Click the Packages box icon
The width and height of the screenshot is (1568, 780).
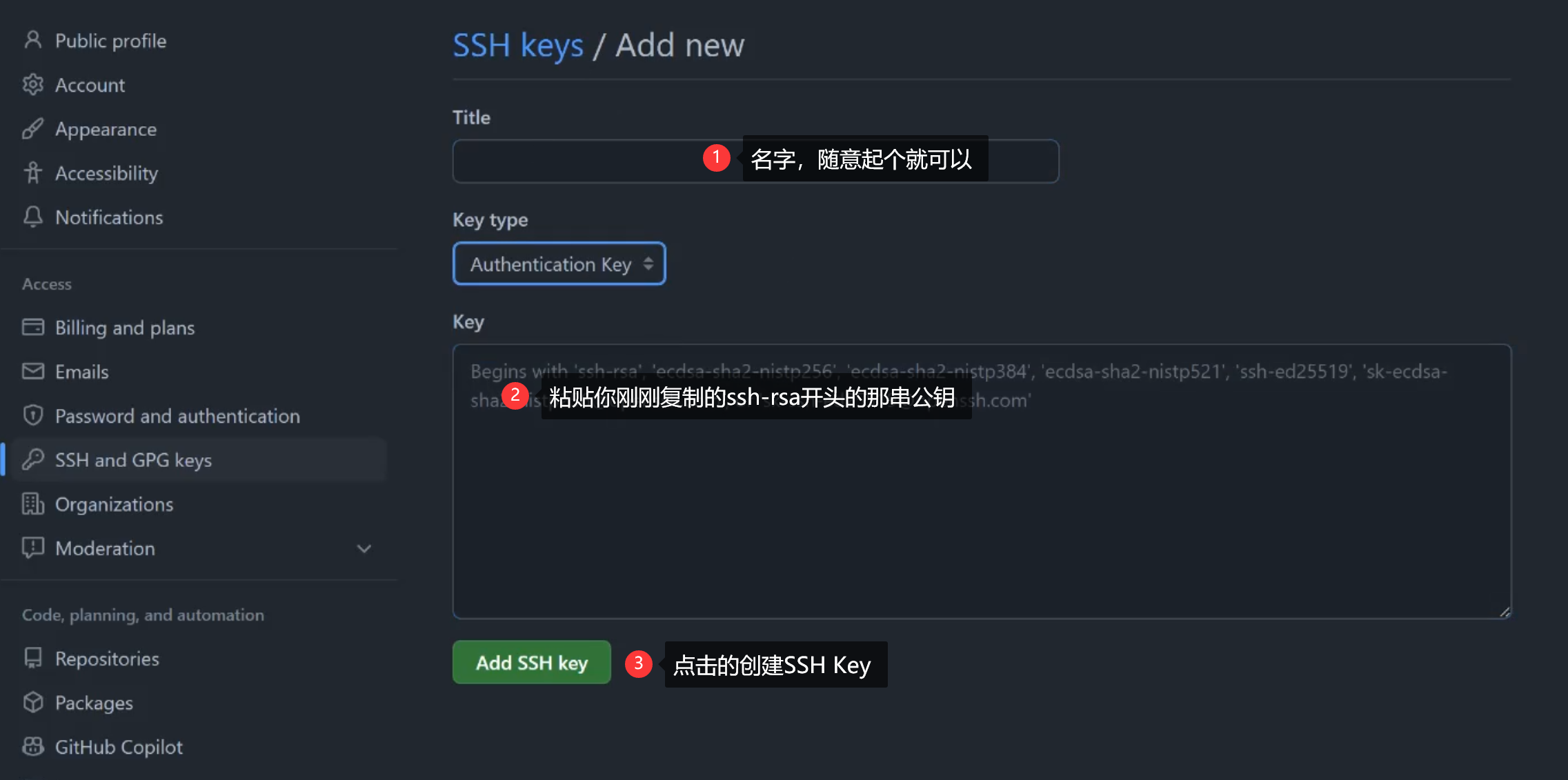click(32, 702)
